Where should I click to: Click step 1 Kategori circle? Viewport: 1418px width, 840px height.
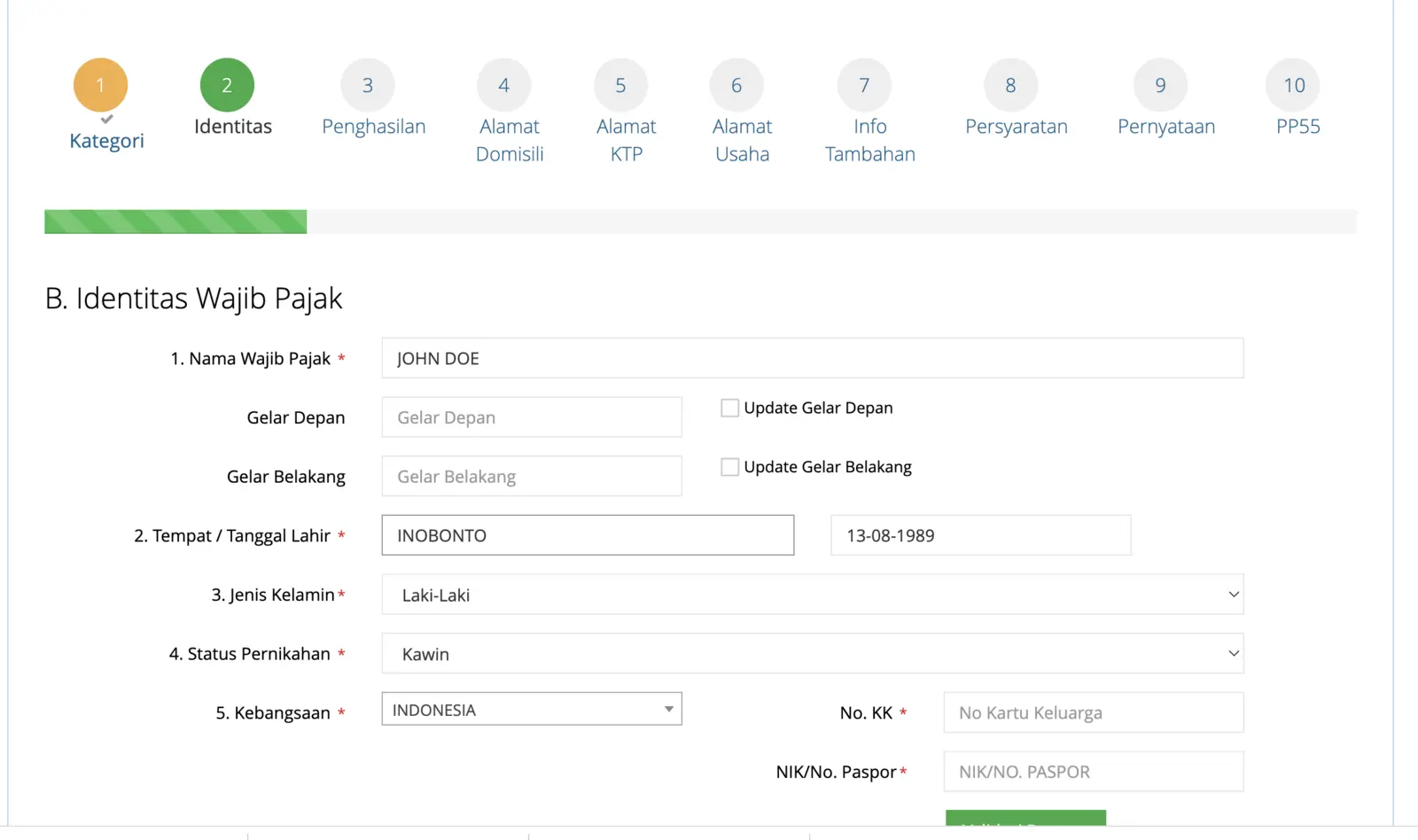coord(100,85)
